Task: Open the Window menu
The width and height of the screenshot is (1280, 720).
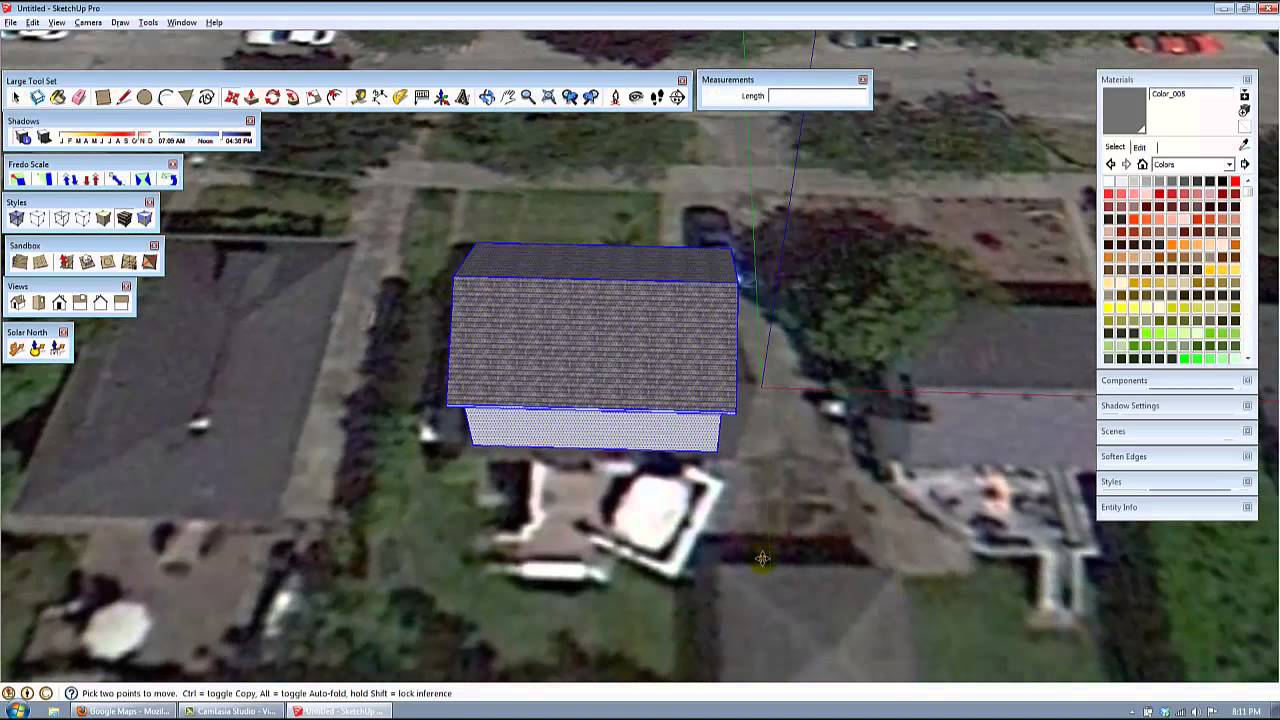Action: pos(181,22)
